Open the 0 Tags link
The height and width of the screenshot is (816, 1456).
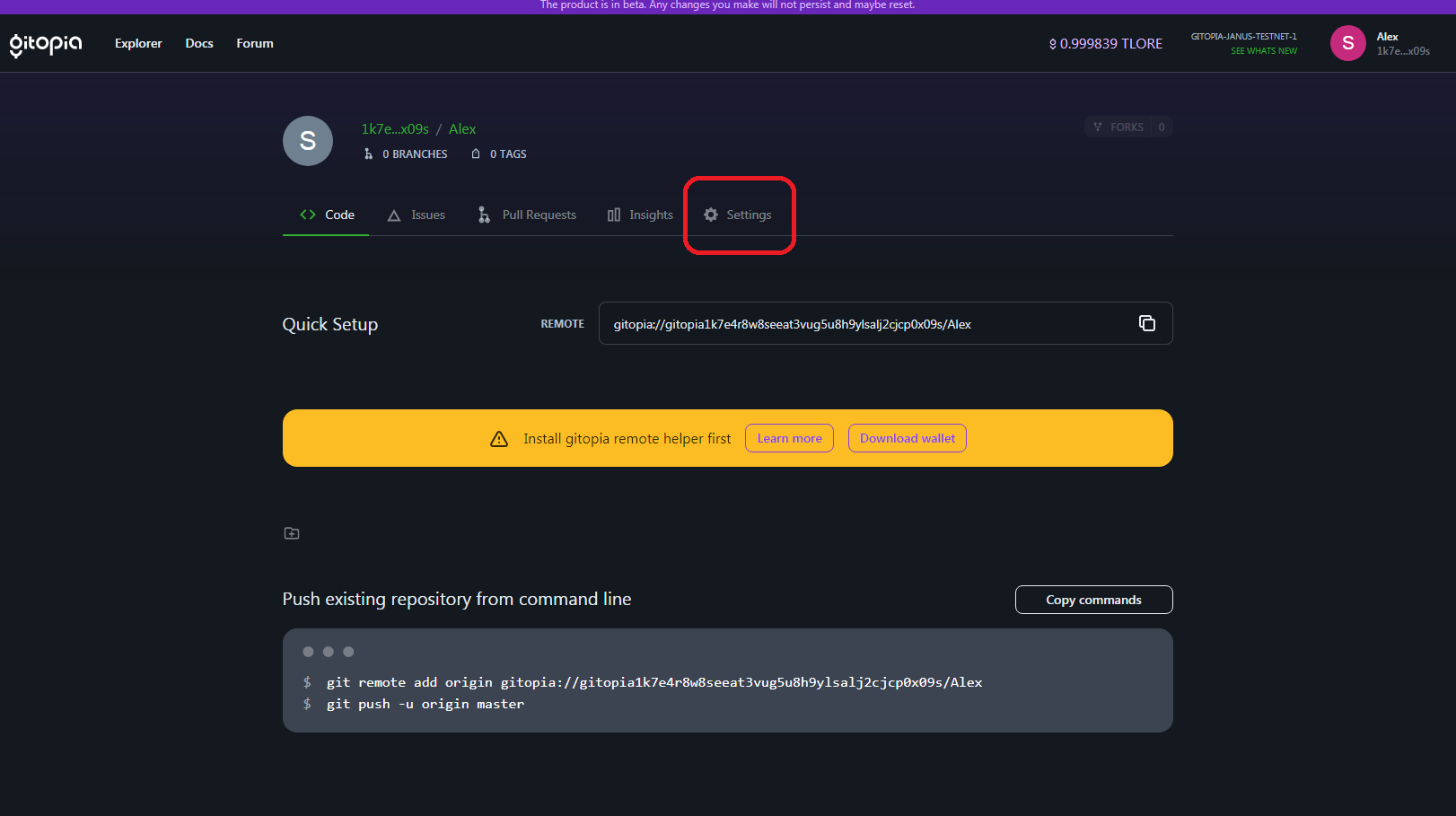[499, 154]
